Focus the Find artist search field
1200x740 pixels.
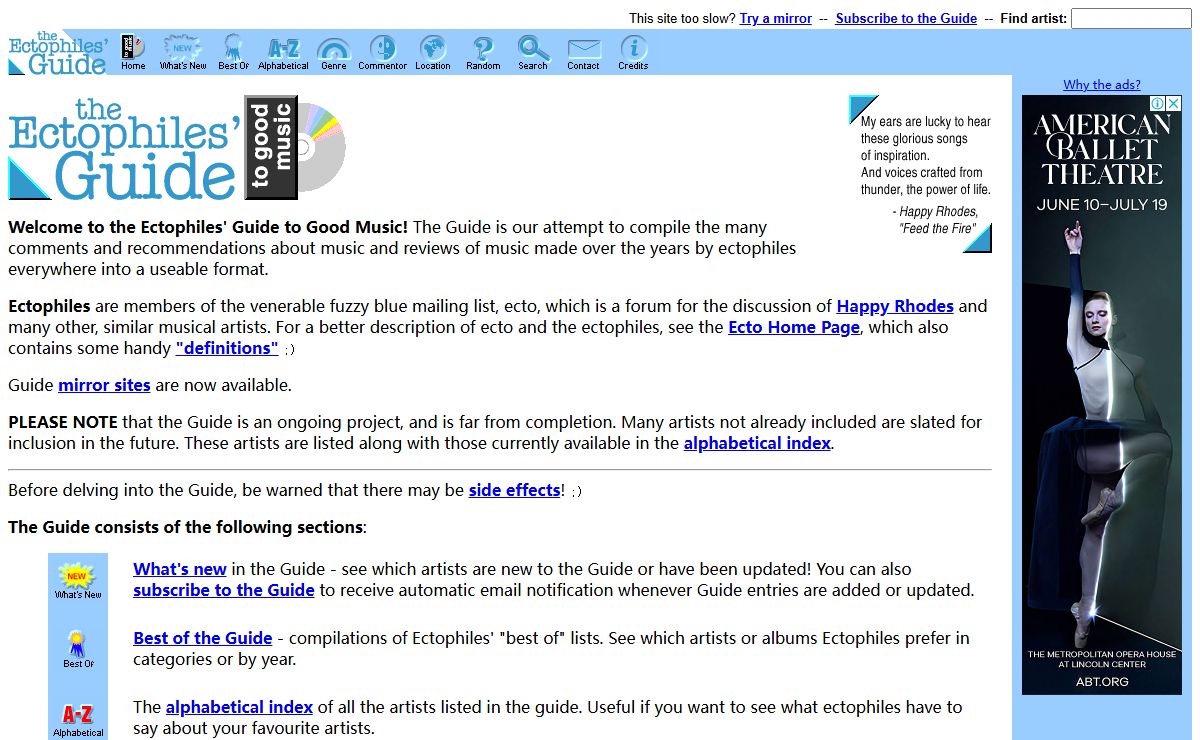click(1131, 18)
